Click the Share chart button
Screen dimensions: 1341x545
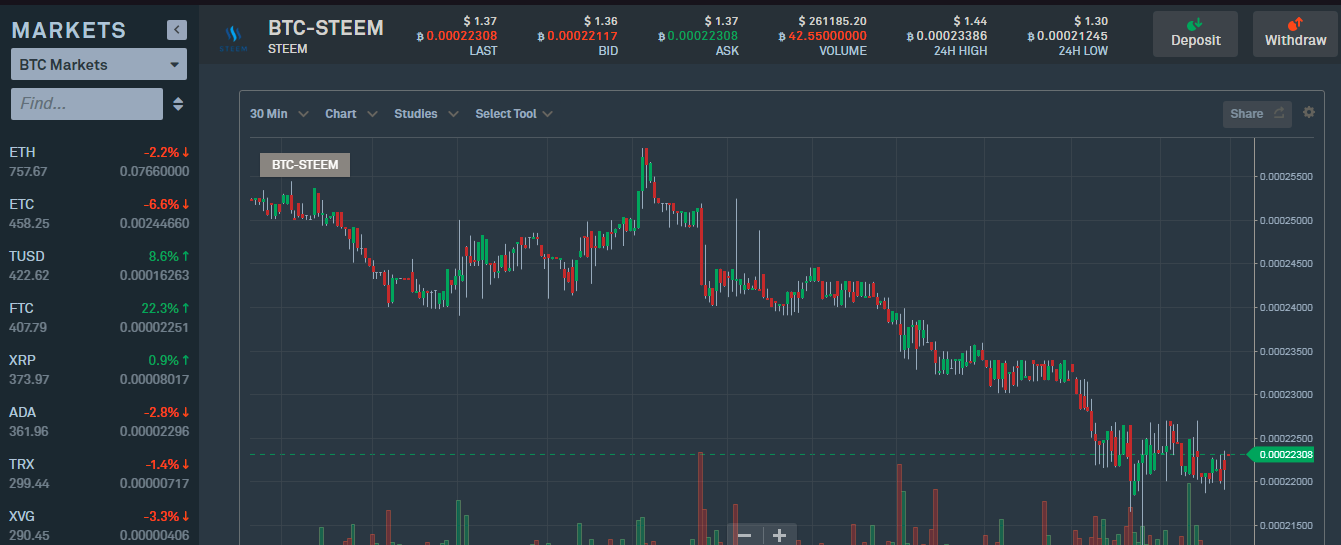pos(1257,114)
